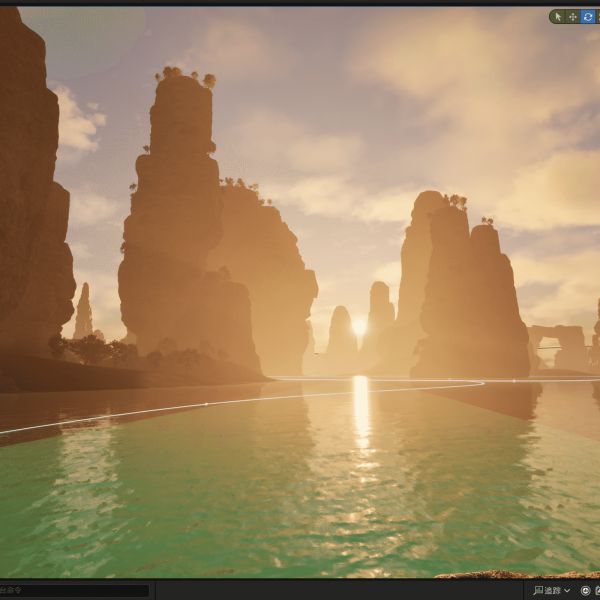Image resolution: width=600 pixels, height=600 pixels.
Task: Click the 追踪 trace icon in status bar
Action: (538, 591)
